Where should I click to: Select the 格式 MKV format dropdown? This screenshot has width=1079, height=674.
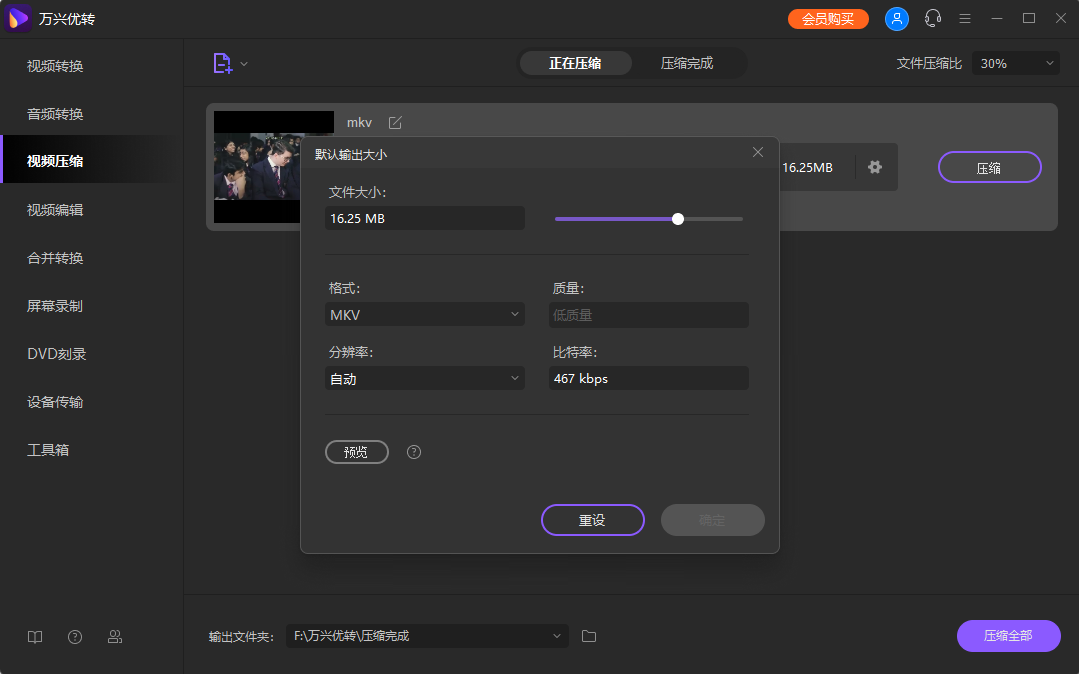[424, 313]
